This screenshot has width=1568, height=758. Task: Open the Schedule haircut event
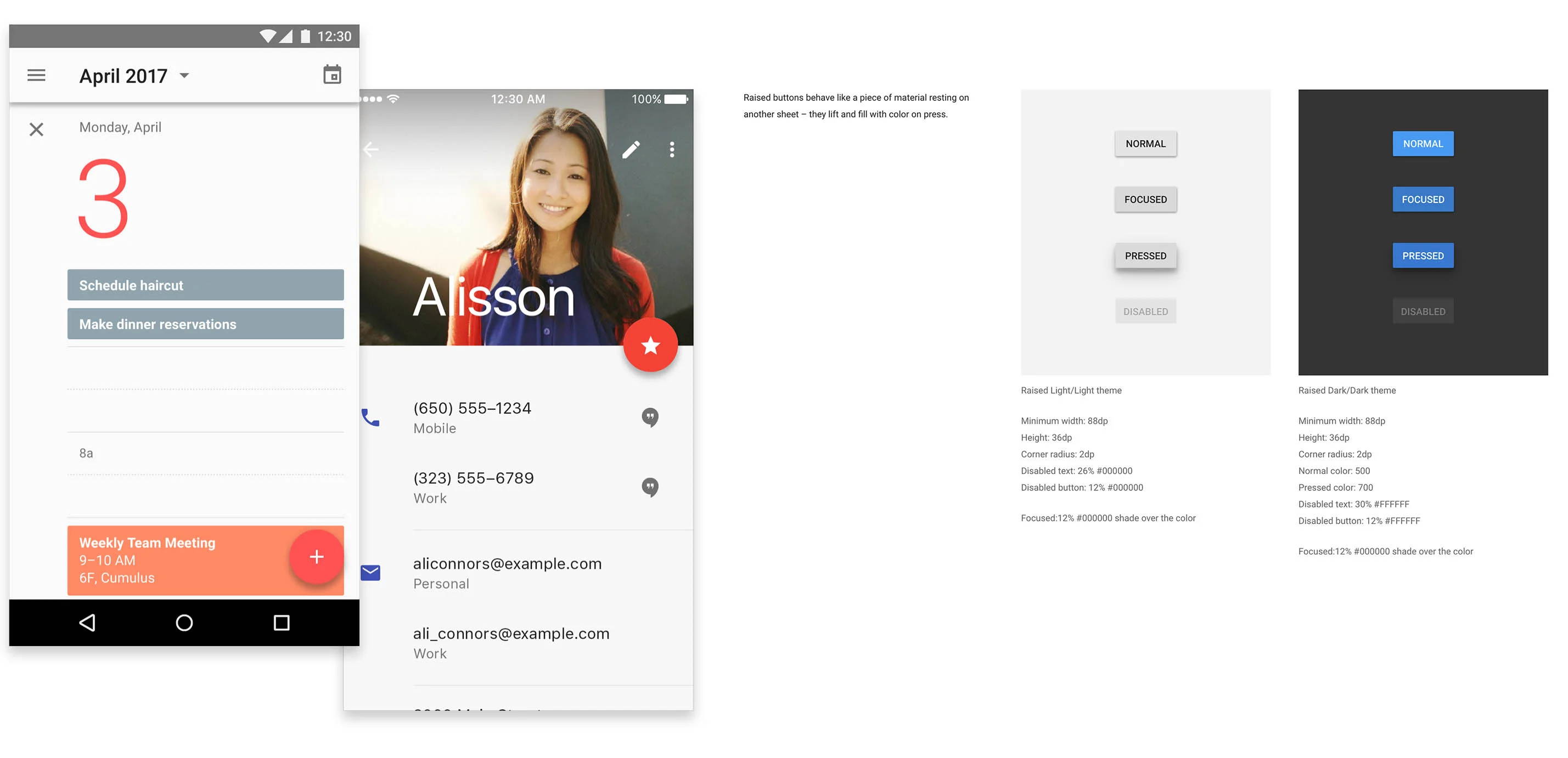206,285
